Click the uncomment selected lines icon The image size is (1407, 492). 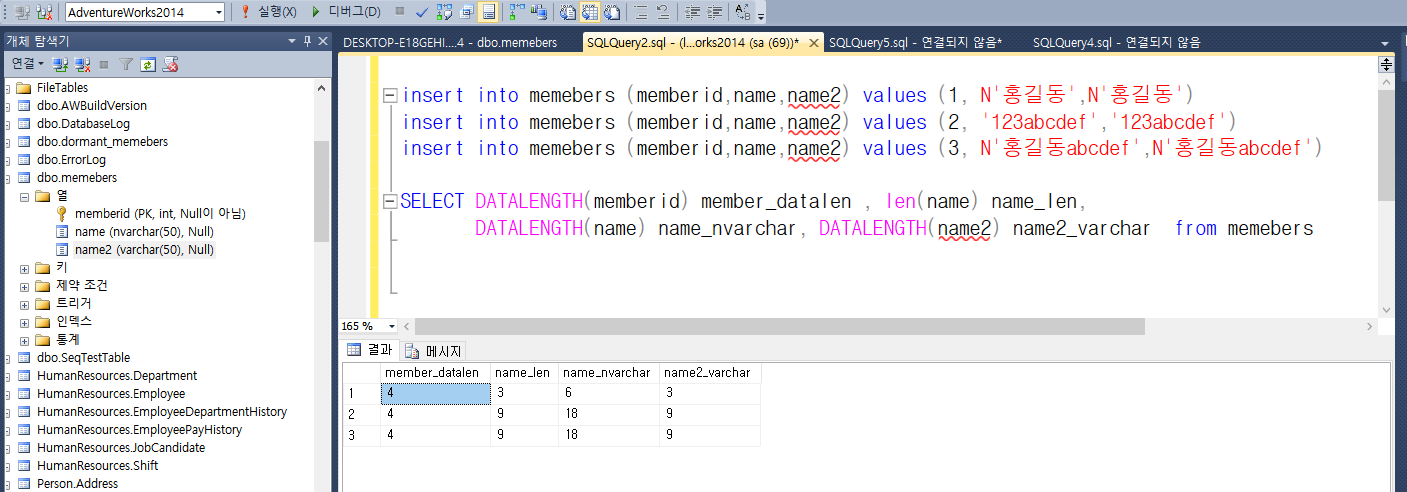pos(662,12)
